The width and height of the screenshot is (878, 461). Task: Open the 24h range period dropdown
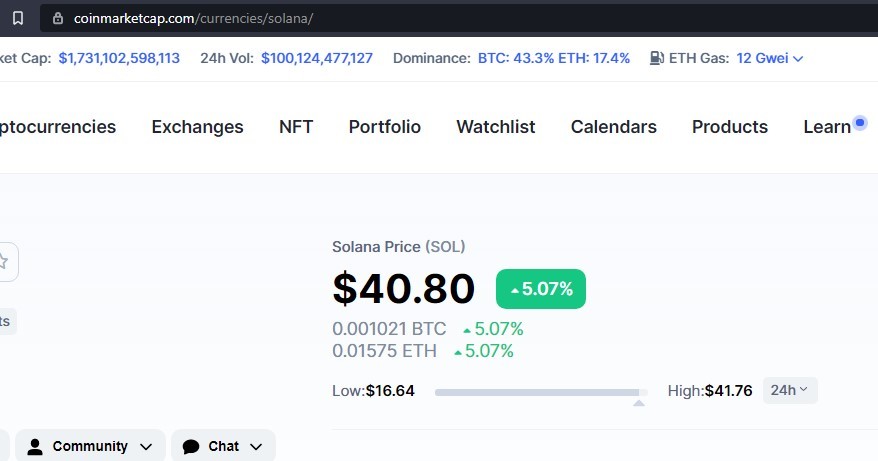pos(790,390)
